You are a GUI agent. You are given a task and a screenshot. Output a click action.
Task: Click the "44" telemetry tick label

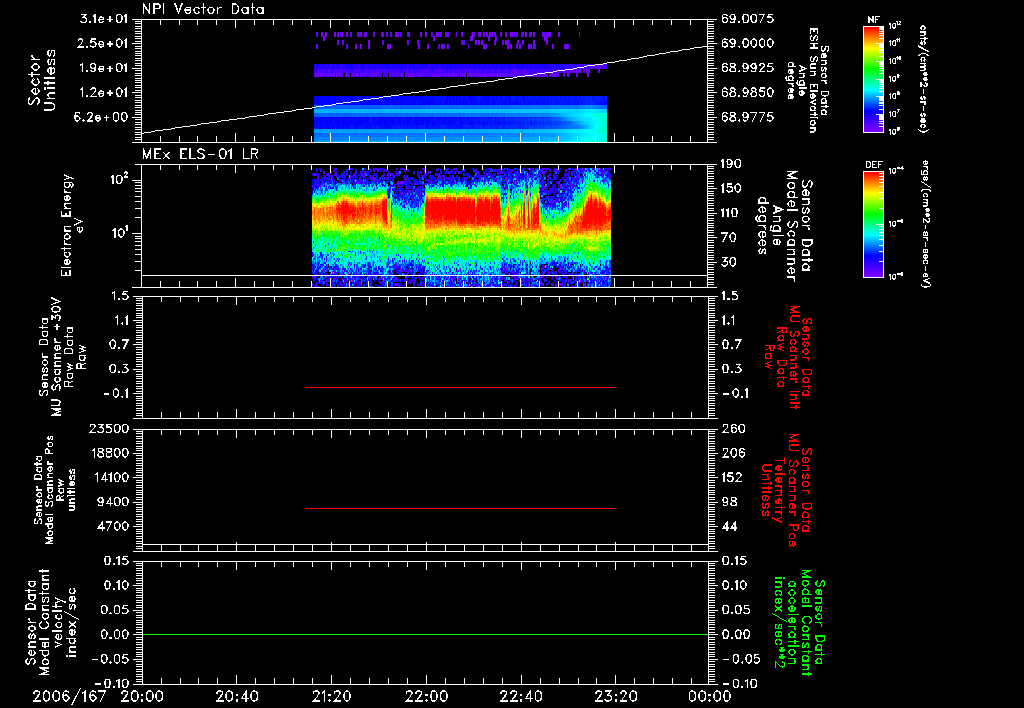[728, 526]
